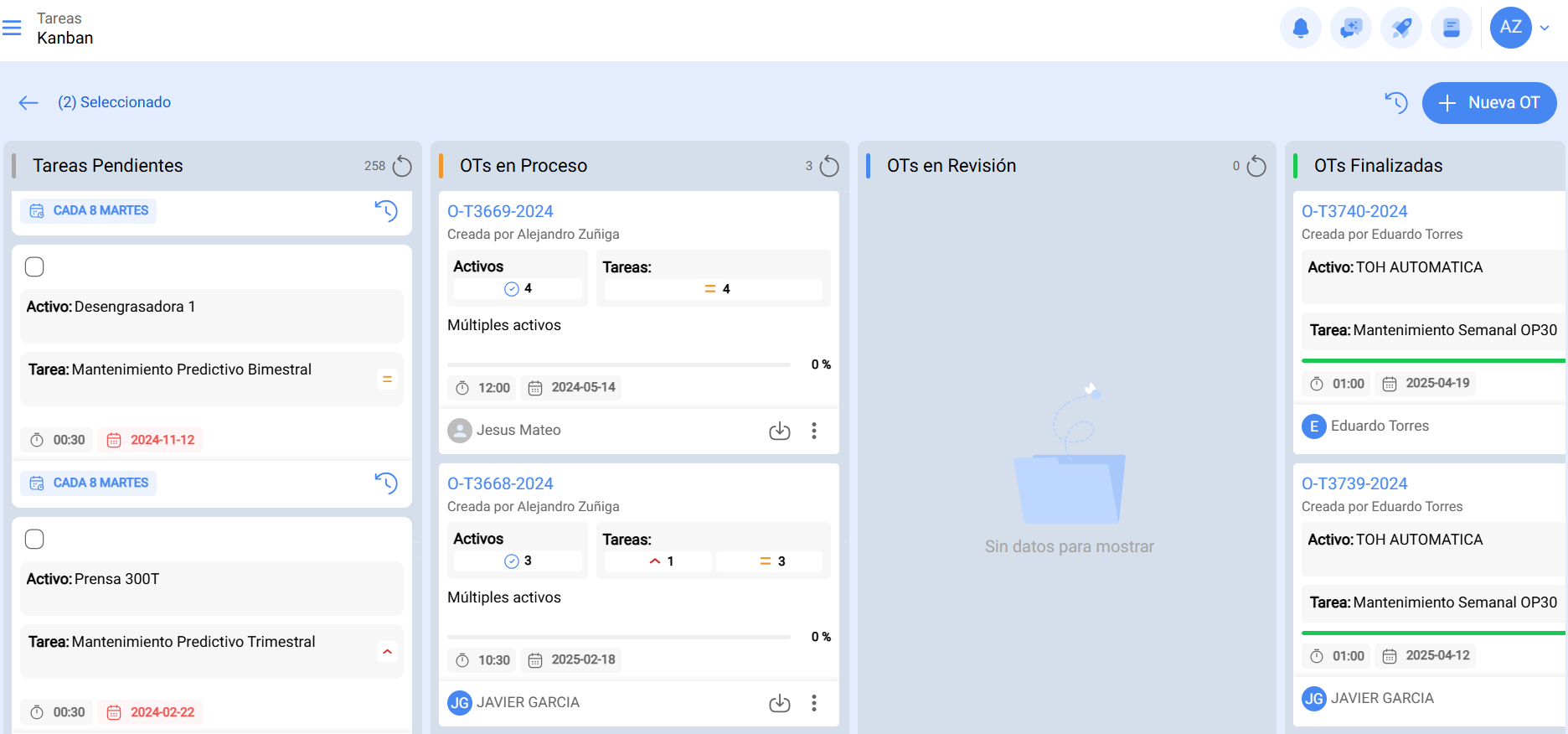Open work order O-T3669-2024 link

pyautogui.click(x=500, y=212)
